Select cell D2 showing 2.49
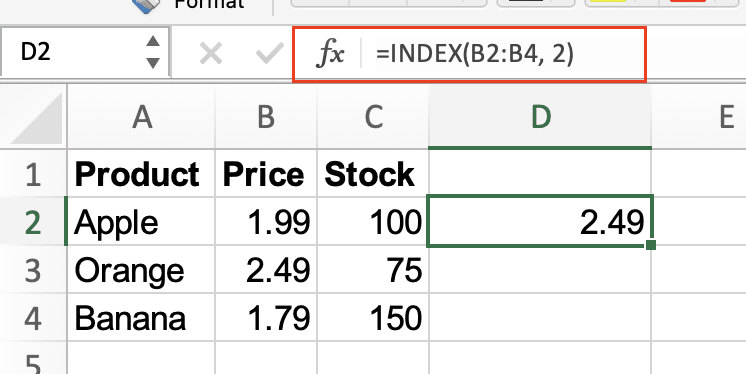Screen dimensions: 746x374 click(540, 221)
